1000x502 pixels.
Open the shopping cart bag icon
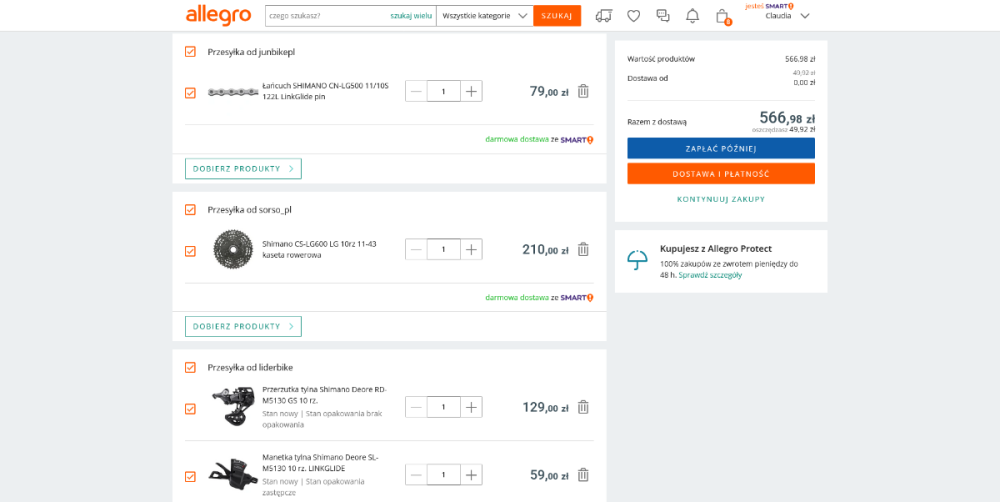[723, 16]
